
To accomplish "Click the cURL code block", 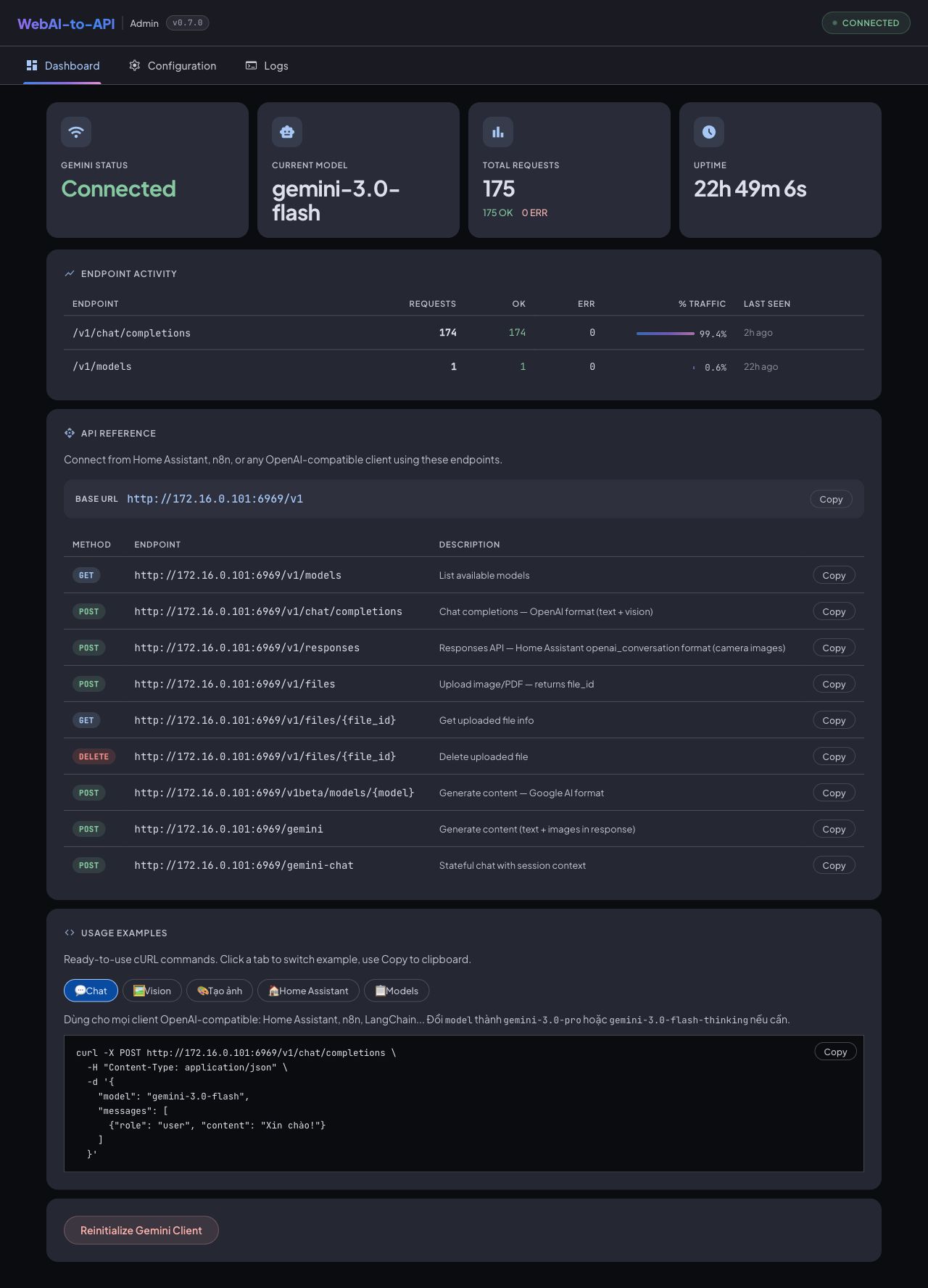I will pyautogui.click(x=464, y=1103).
